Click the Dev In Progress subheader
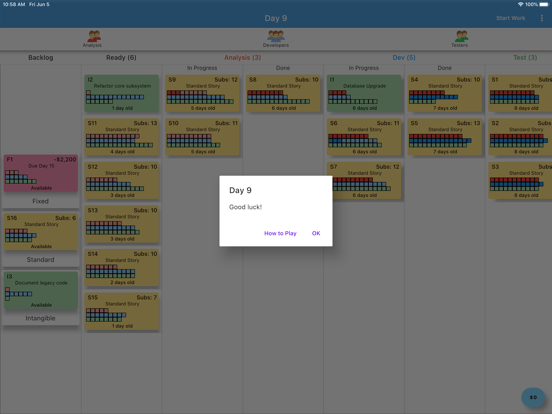Screen dimensions: 552x414 pyautogui.click(x=364, y=68)
